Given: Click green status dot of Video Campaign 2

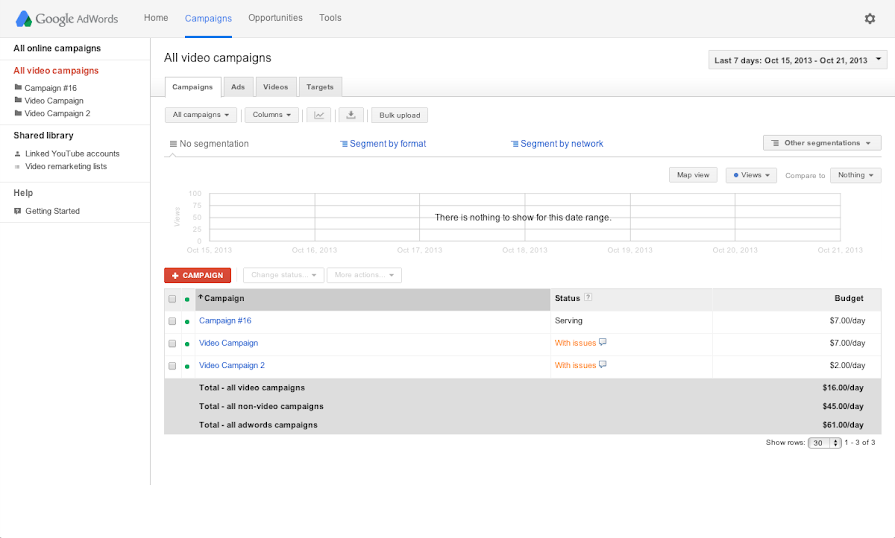Looking at the screenshot, I should (x=187, y=366).
